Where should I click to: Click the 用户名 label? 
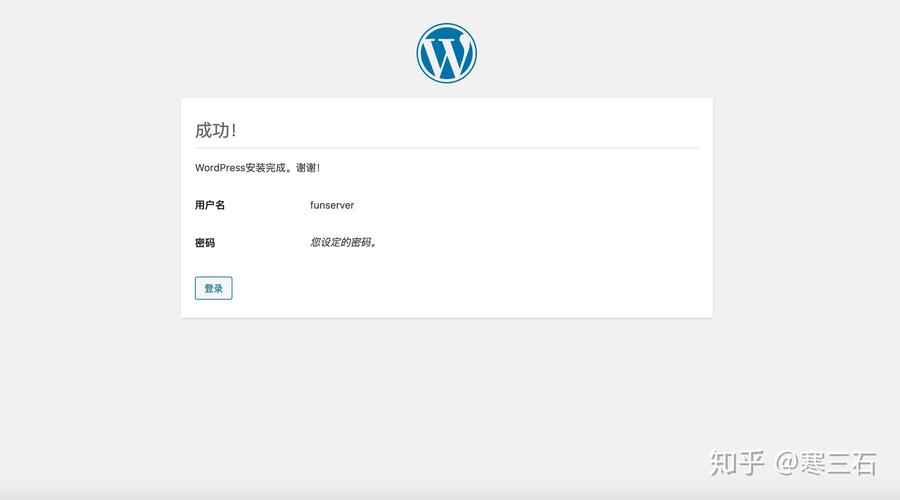(210, 205)
